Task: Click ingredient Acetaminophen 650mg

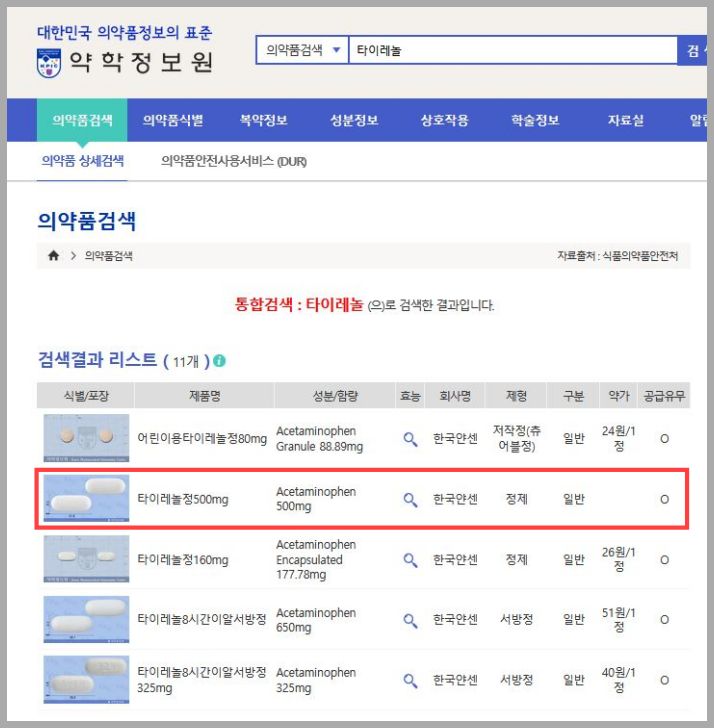Action: pyautogui.click(x=316, y=620)
